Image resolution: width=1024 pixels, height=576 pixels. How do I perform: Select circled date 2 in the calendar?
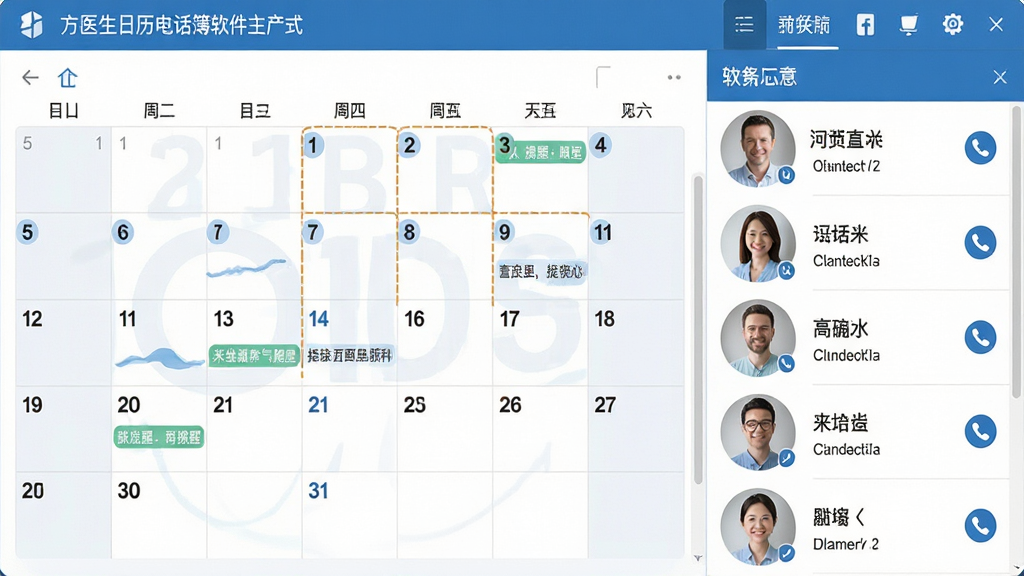point(409,145)
